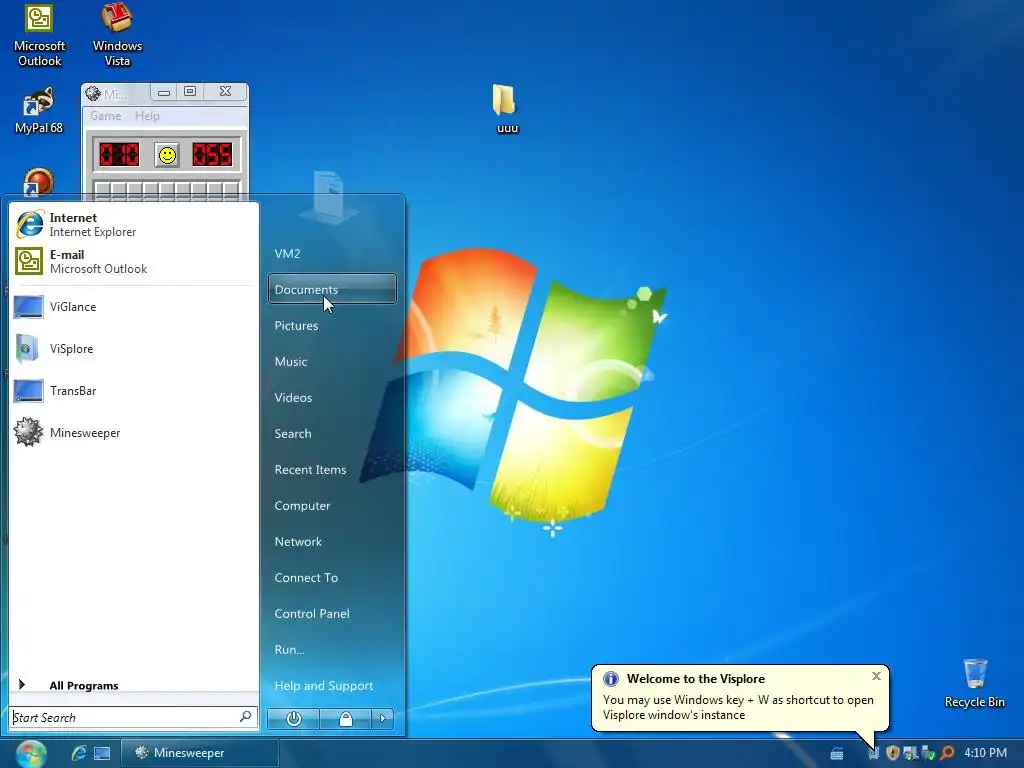Launch ViGlance from the Start menu
Image resolution: width=1024 pixels, height=768 pixels.
[x=134, y=307]
